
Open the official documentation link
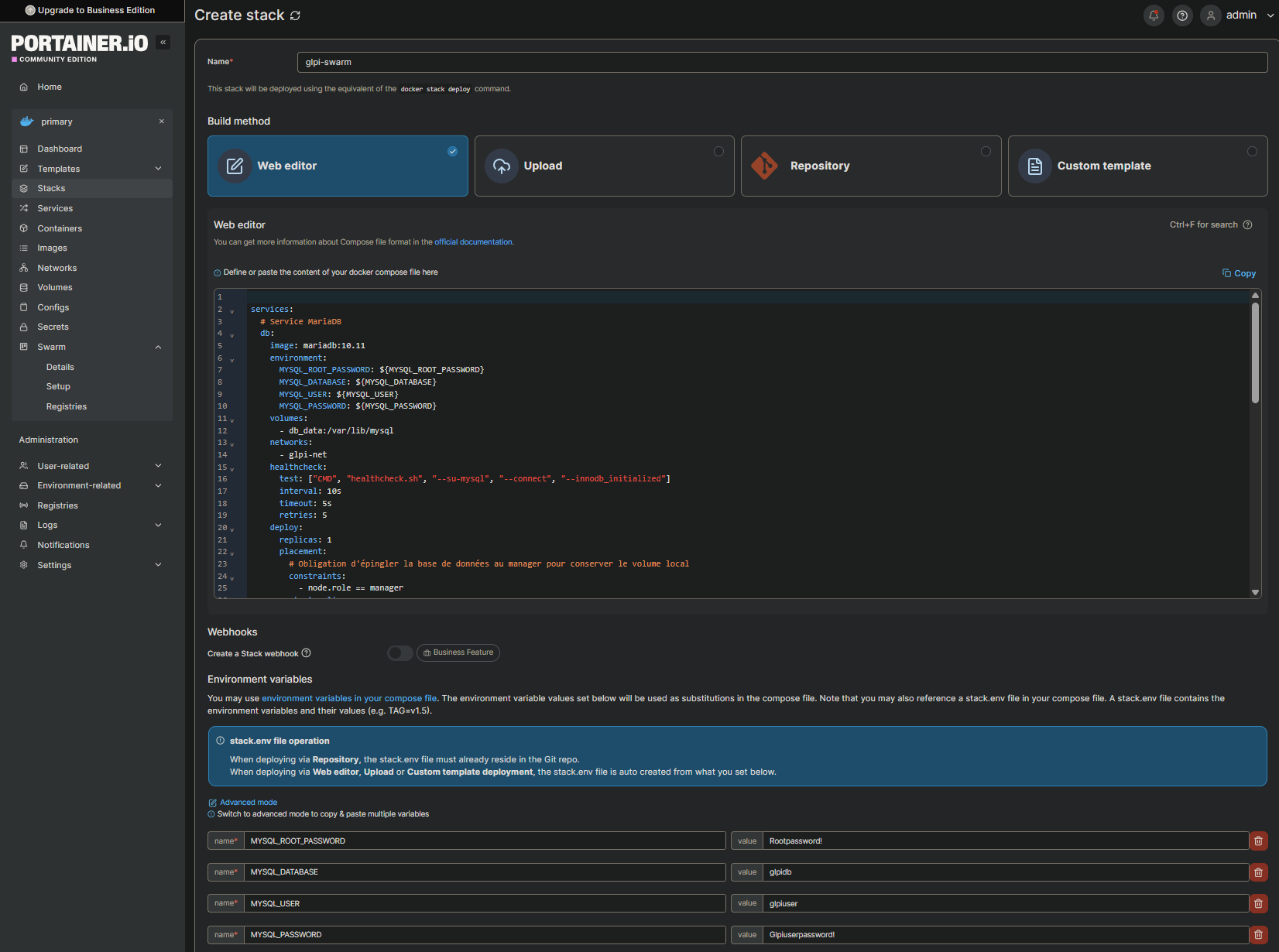pos(473,242)
